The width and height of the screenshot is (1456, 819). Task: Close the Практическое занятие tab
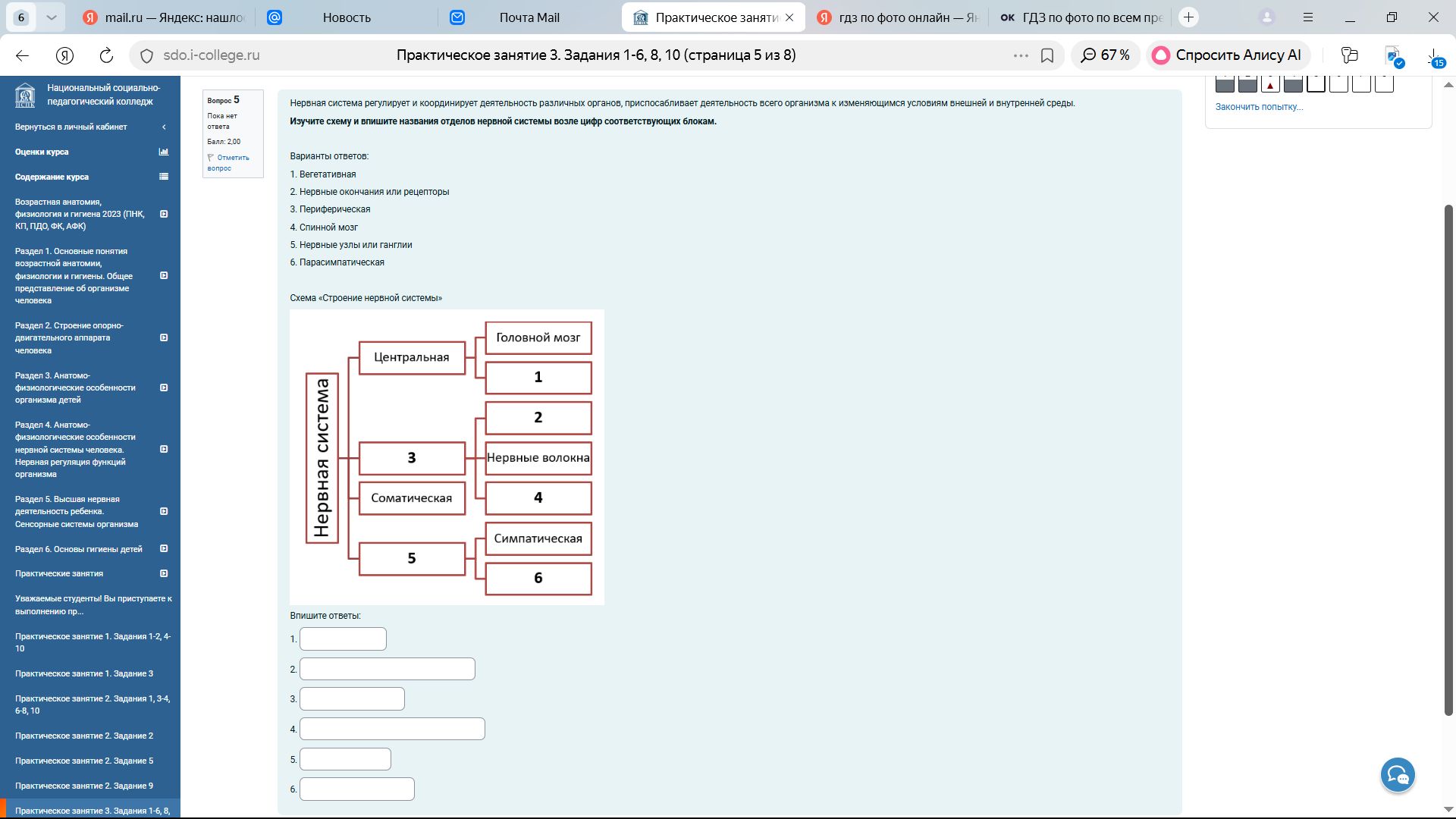click(789, 17)
